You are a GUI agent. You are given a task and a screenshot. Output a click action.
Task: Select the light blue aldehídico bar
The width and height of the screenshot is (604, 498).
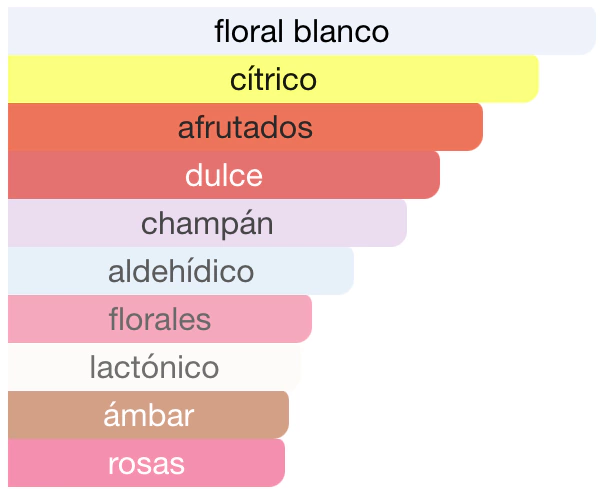point(300,271)
